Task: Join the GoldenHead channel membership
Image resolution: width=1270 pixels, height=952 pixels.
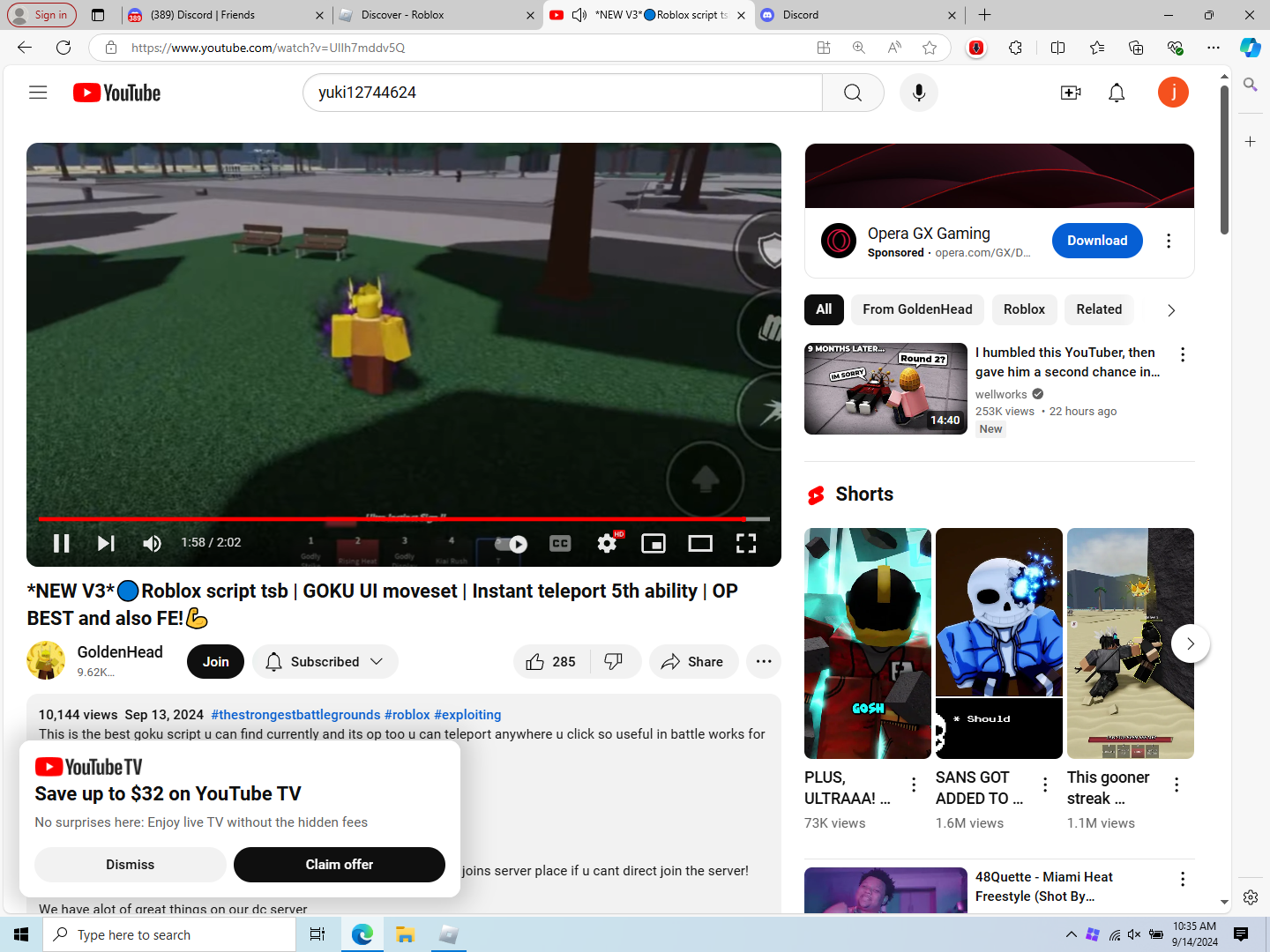Action: click(215, 662)
